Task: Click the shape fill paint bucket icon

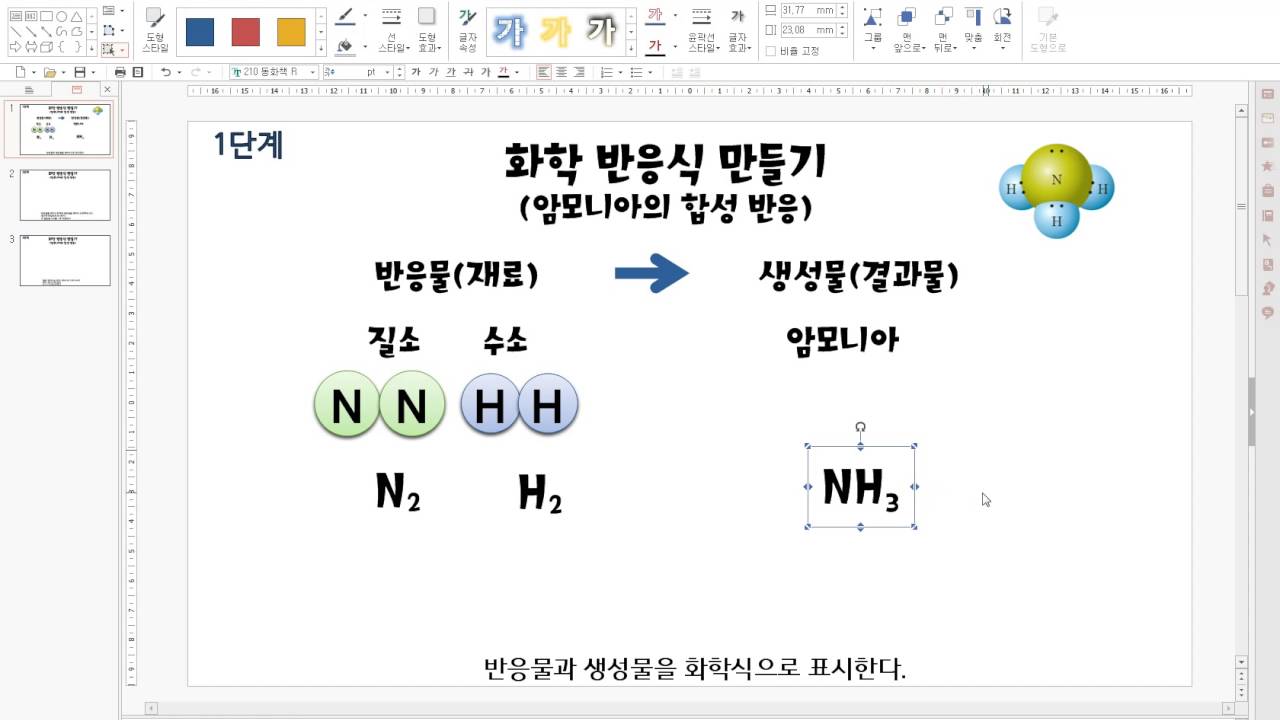Action: 345,46
